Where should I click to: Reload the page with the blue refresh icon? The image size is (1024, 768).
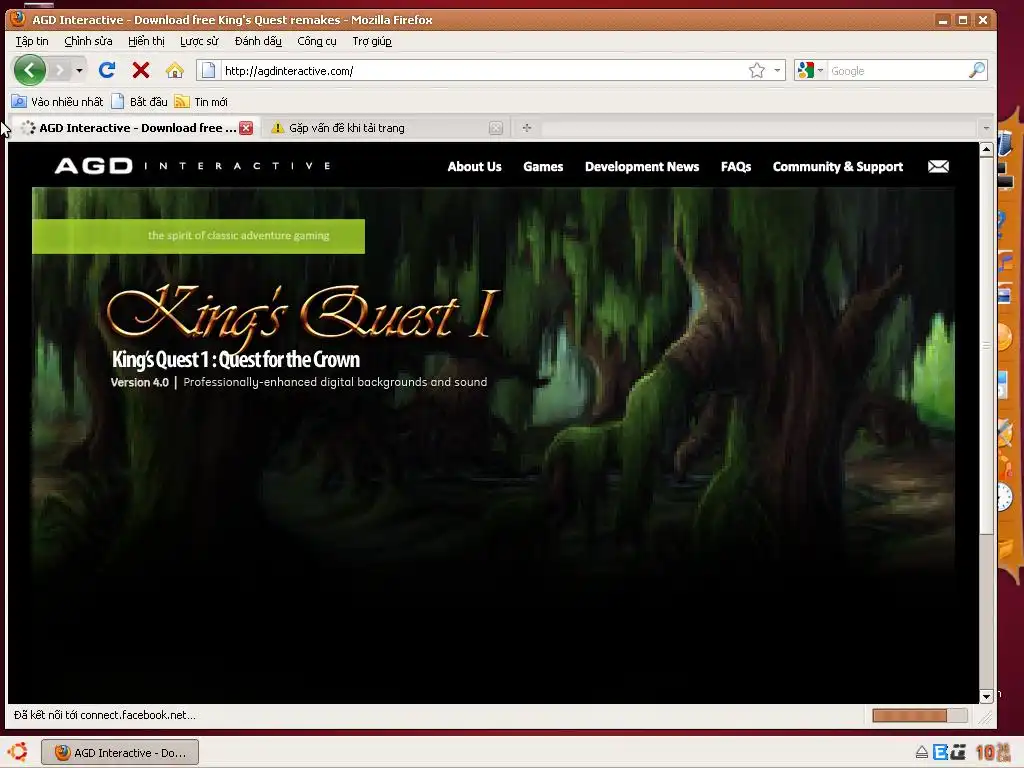tap(107, 70)
